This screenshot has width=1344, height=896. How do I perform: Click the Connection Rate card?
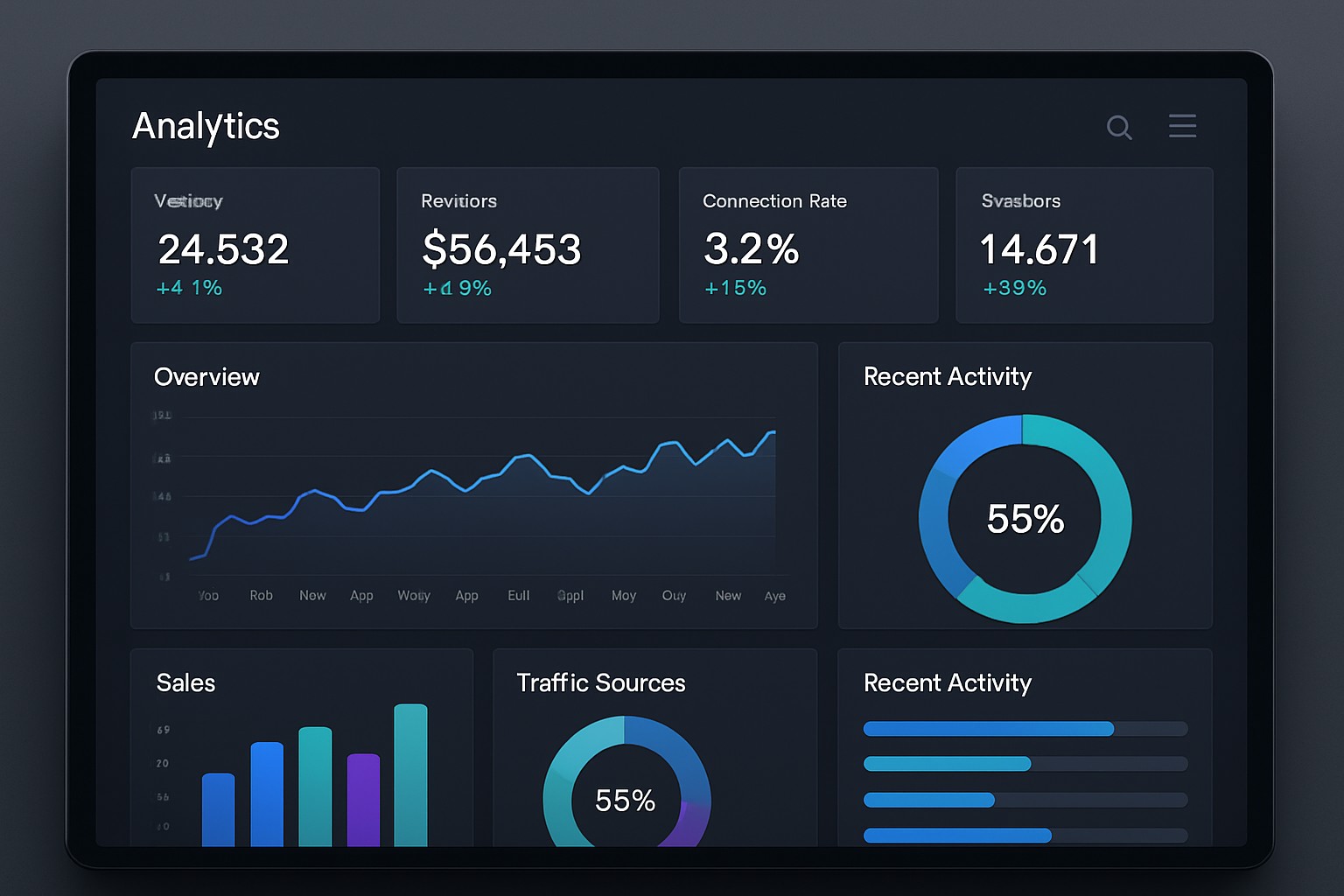pyautogui.click(x=808, y=245)
